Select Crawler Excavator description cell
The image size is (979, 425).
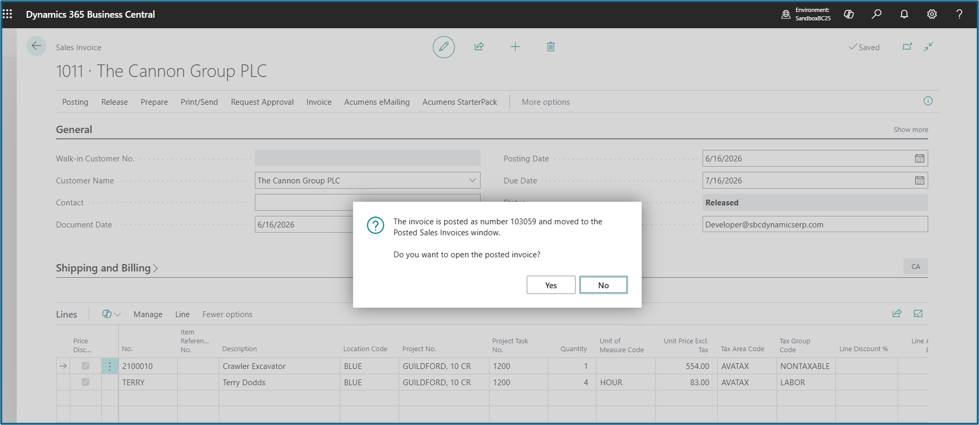pyautogui.click(x=279, y=366)
